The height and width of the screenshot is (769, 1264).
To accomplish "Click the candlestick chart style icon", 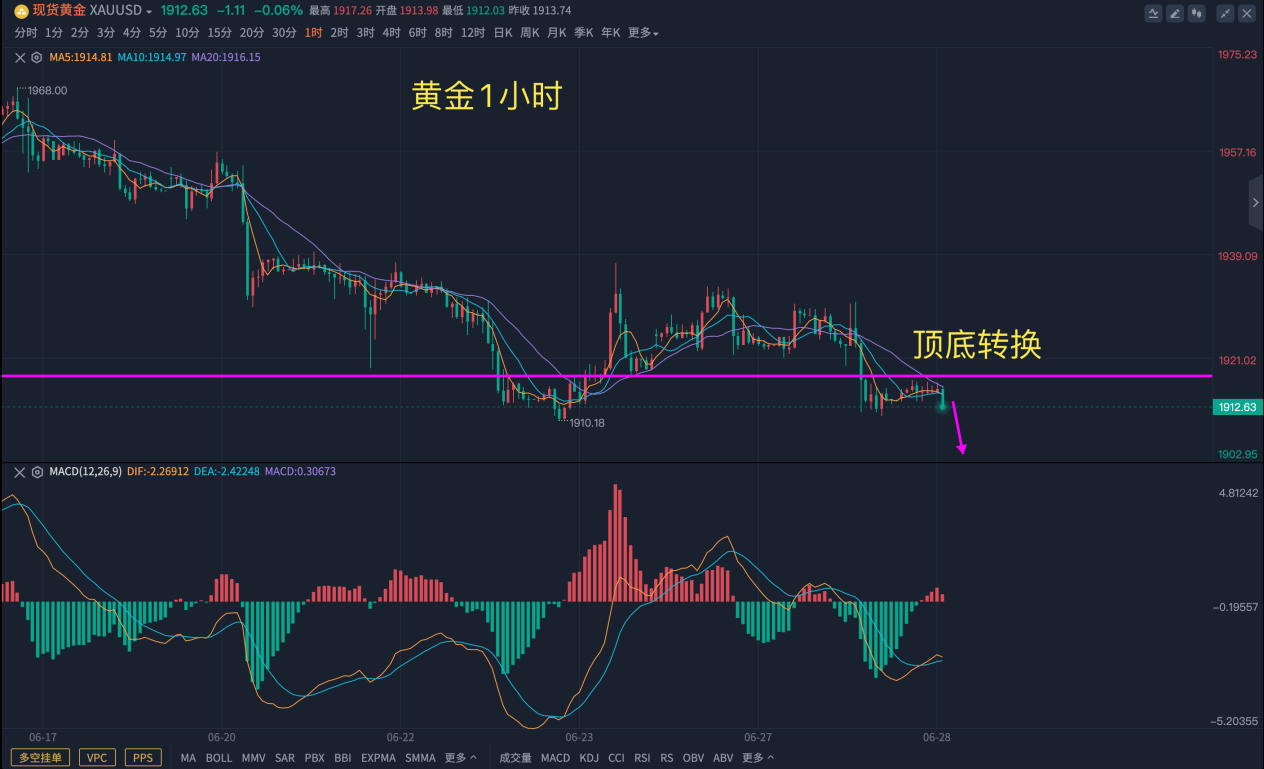I will [x=1196, y=13].
